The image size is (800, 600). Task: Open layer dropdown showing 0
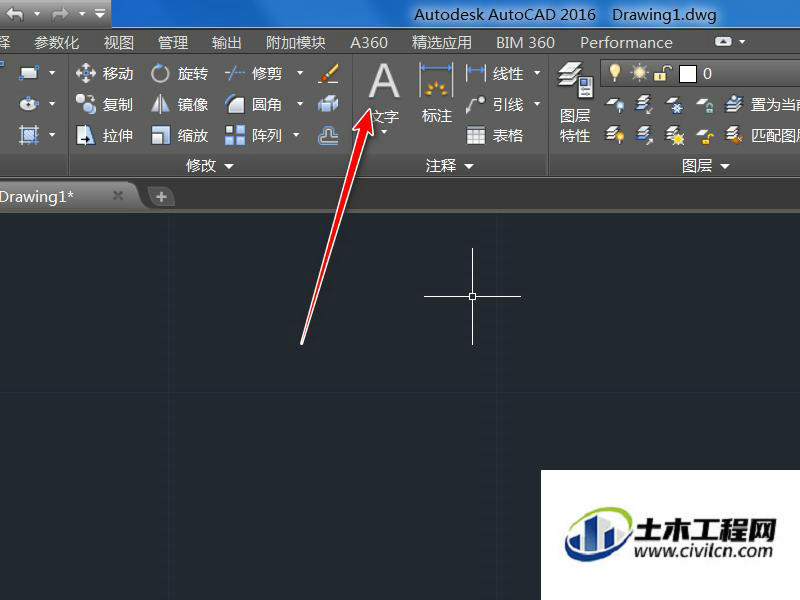(x=701, y=73)
